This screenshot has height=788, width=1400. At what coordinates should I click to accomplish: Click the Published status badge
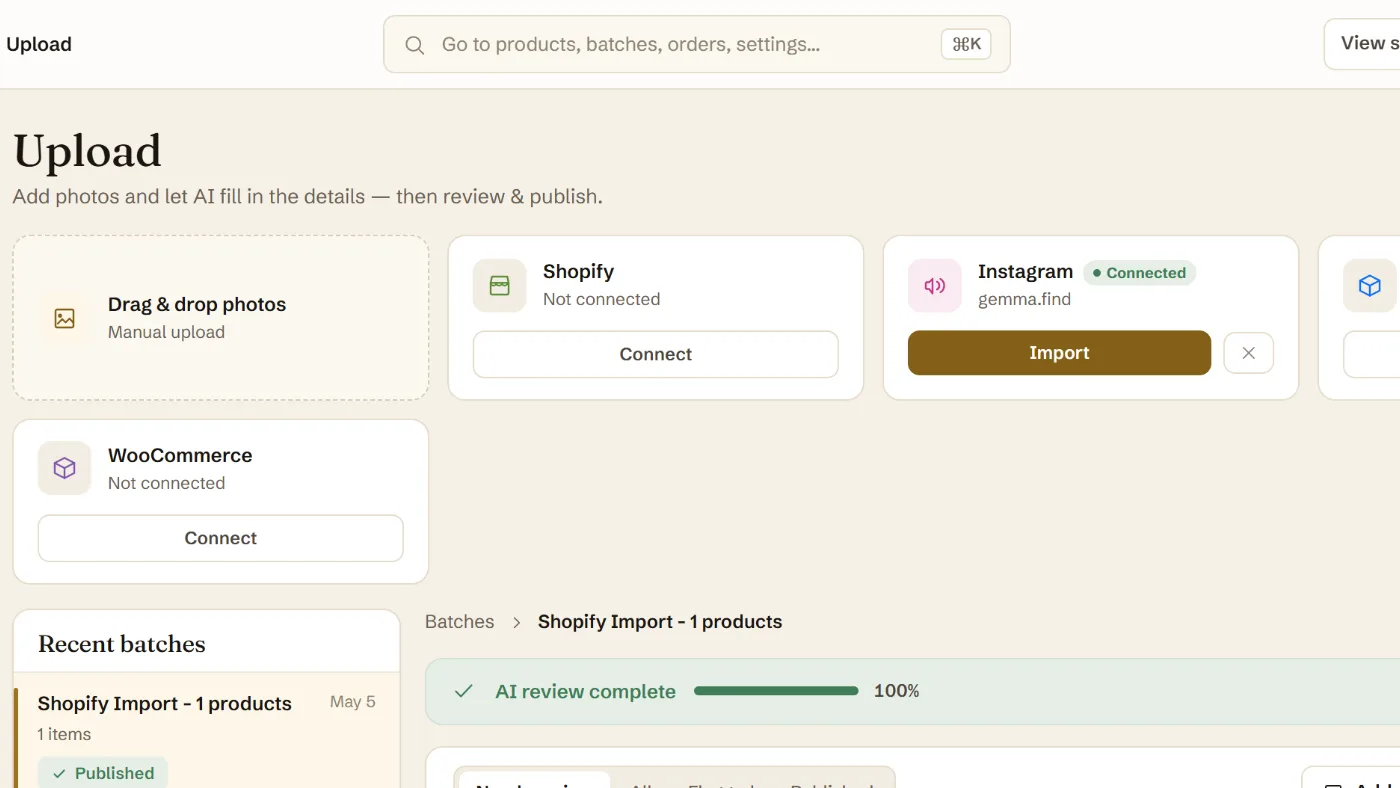pos(103,773)
